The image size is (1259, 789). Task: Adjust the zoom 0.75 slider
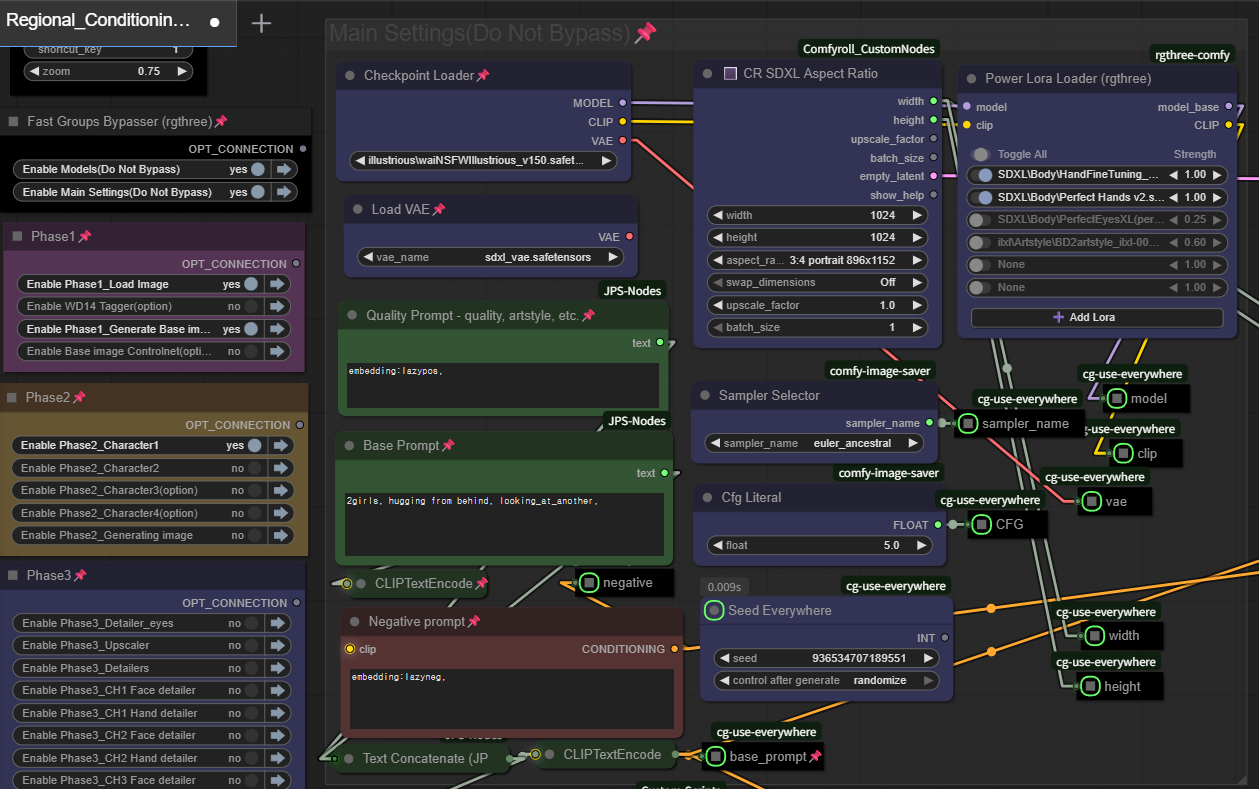[x=108, y=71]
